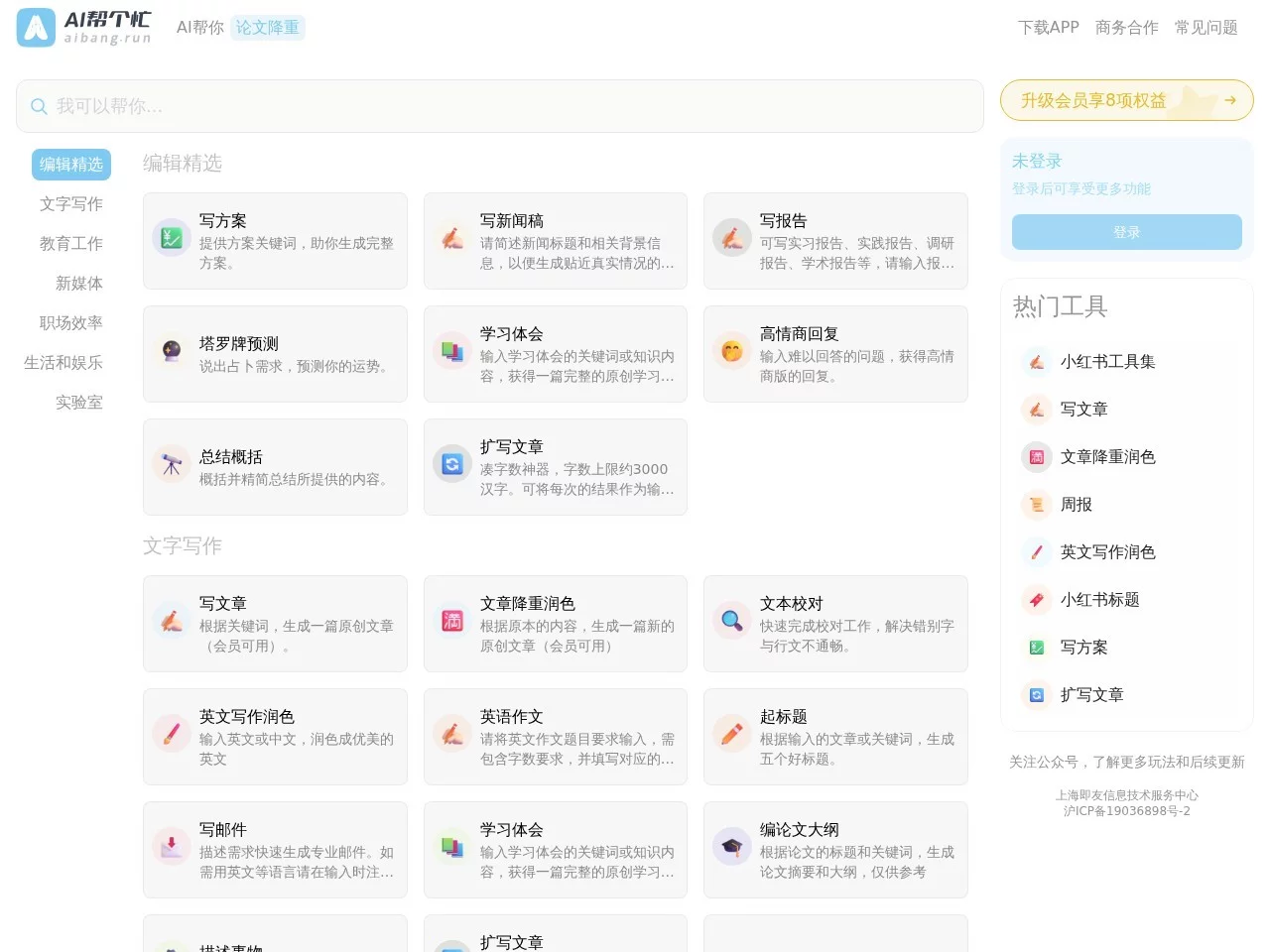Open the 常见问题 help link
Image resolution: width=1270 pixels, height=952 pixels.
click(x=1206, y=28)
